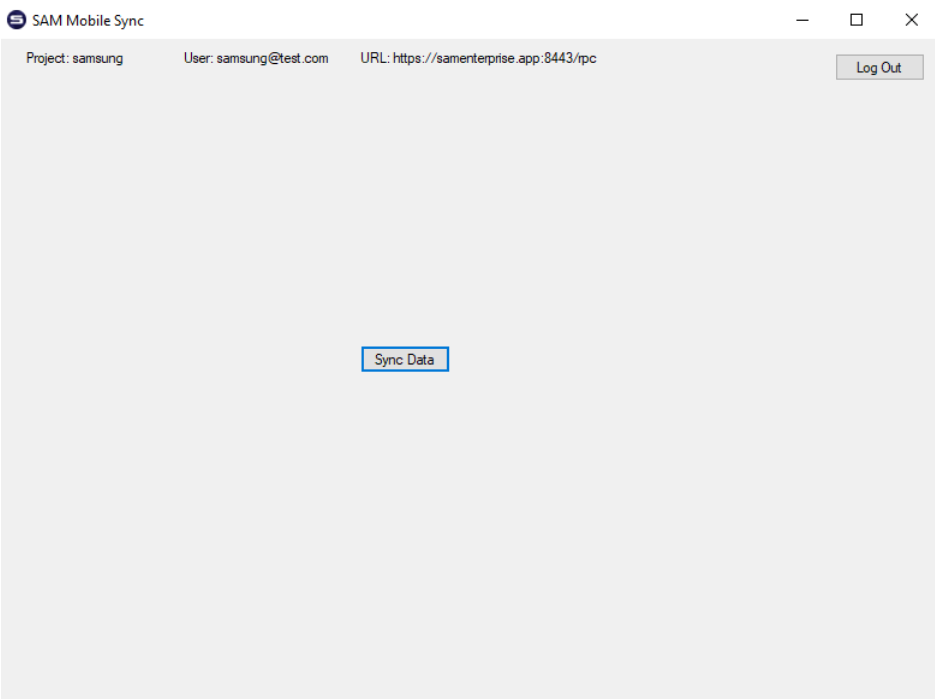Click the SAM Mobile Sync app icon
The width and height of the screenshot is (935, 699).
point(16,20)
